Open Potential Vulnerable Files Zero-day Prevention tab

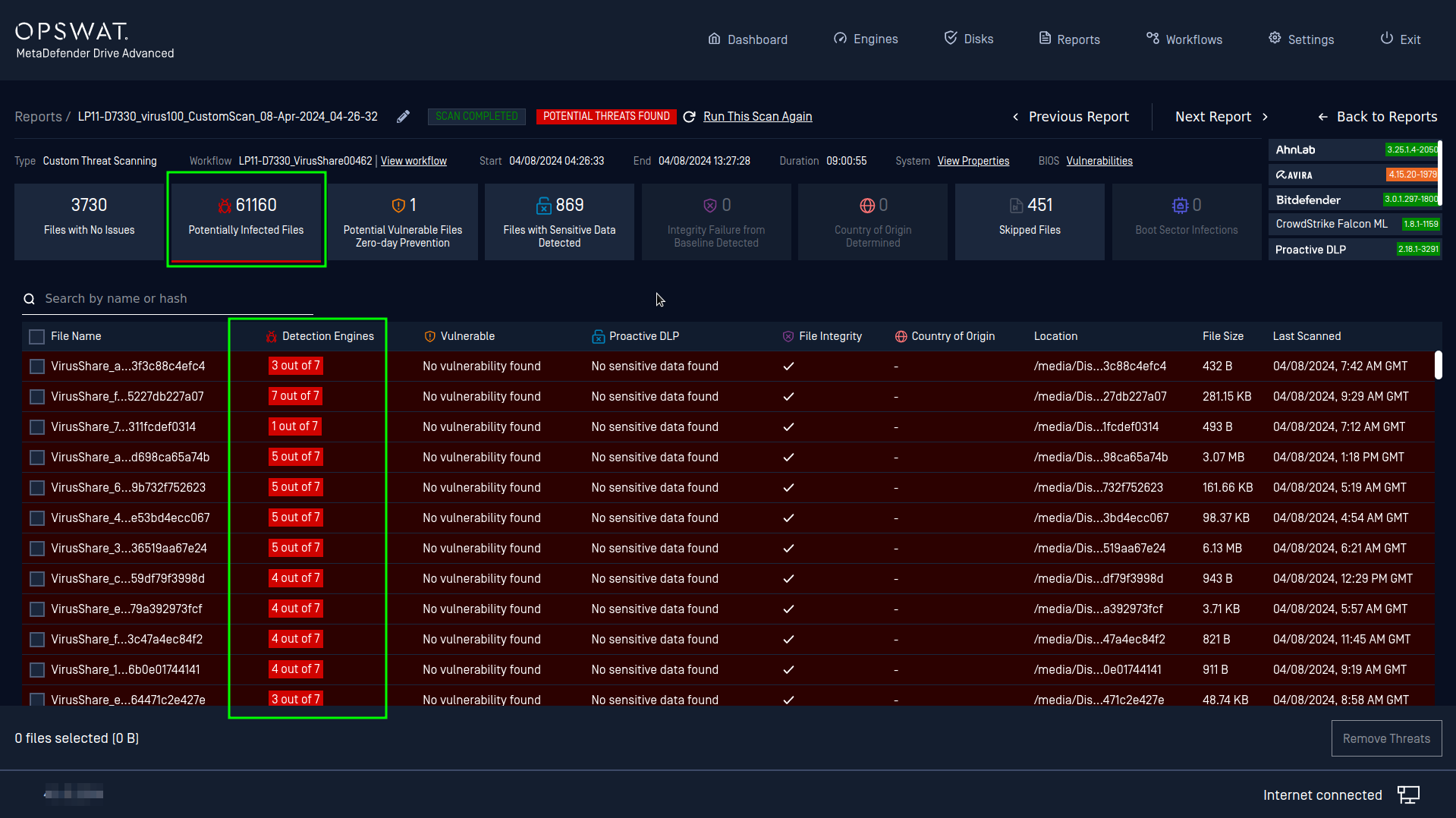point(403,222)
